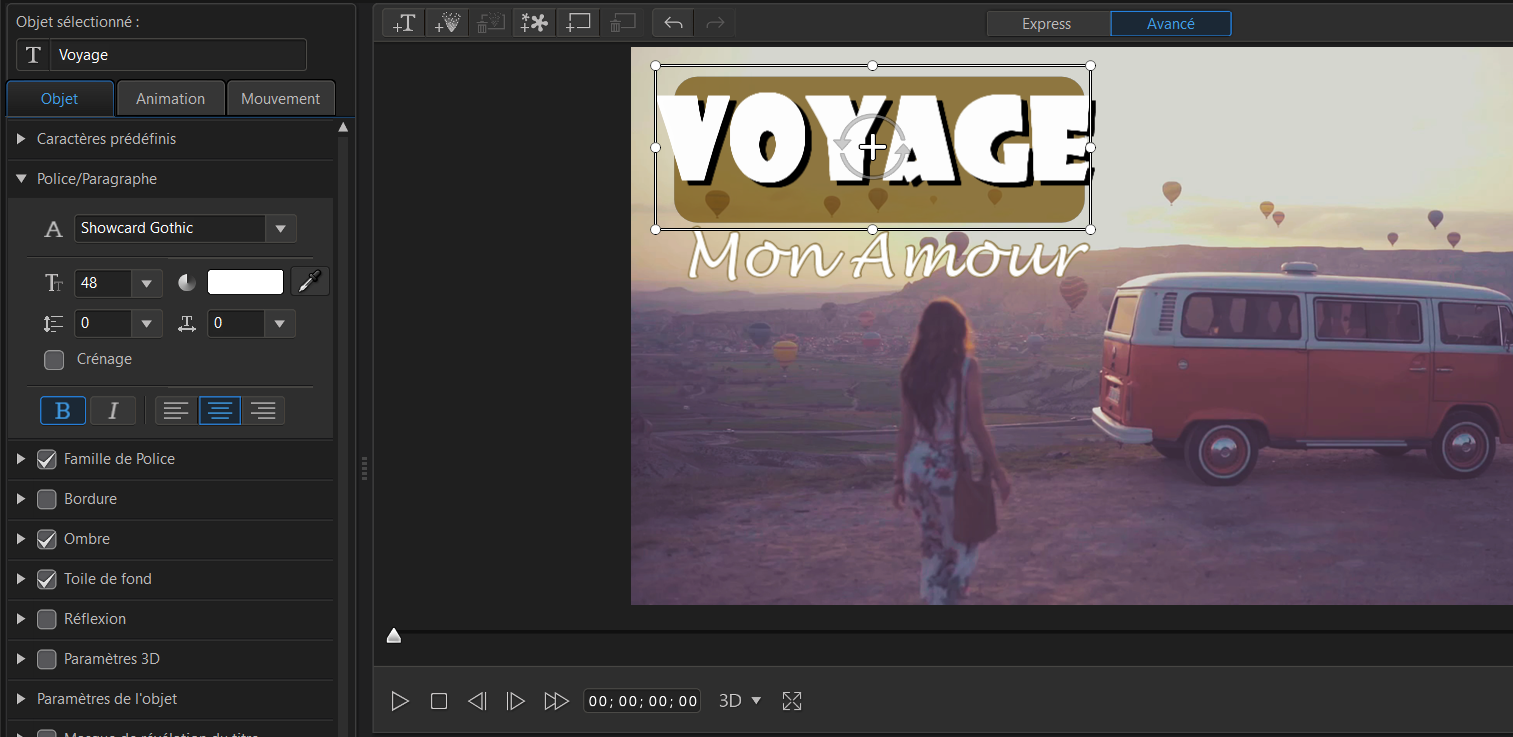Click the insert background frame icon
The image size is (1513, 737).
tap(578, 23)
